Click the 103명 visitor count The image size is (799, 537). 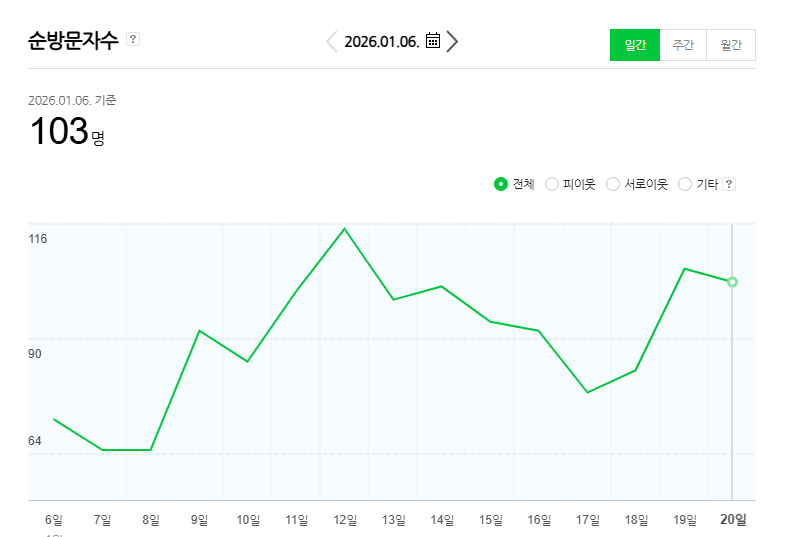pos(66,132)
